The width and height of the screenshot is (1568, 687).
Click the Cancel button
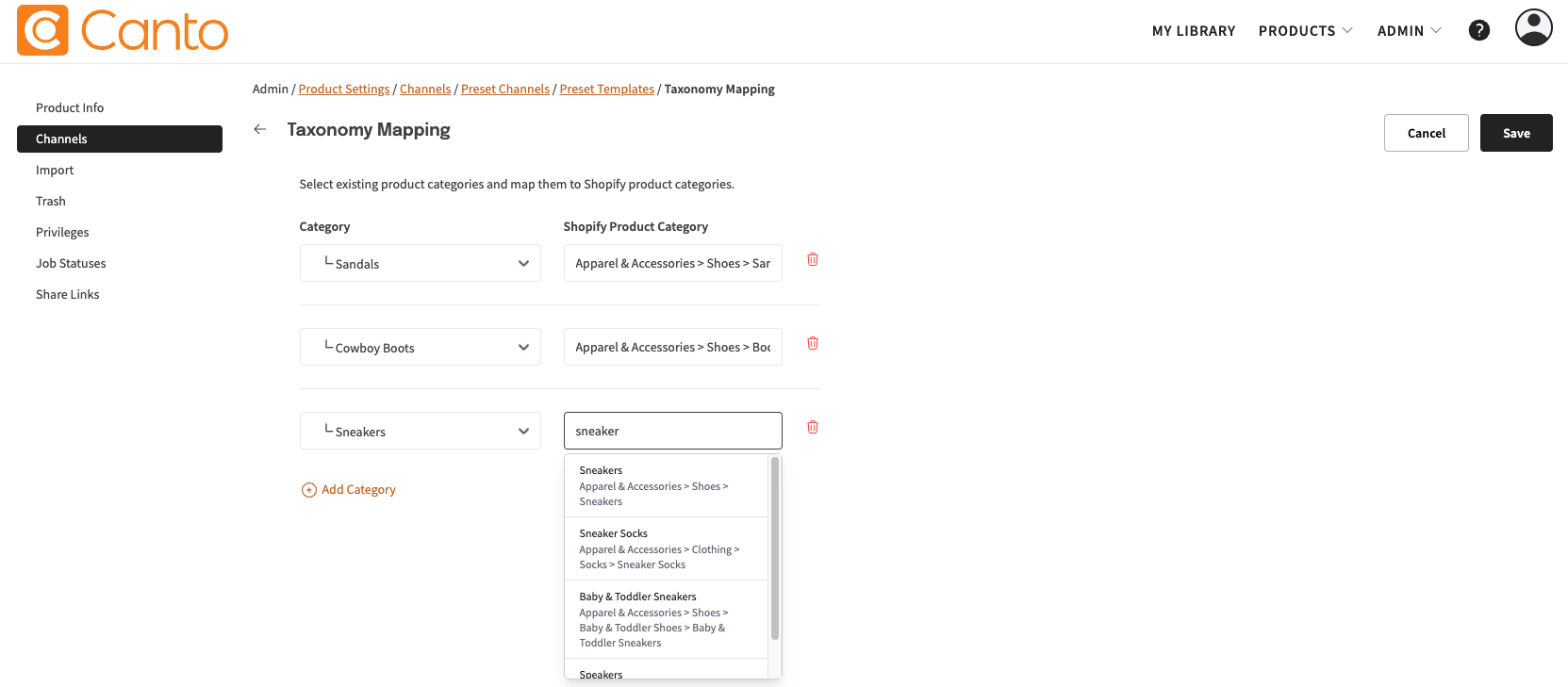pos(1427,133)
